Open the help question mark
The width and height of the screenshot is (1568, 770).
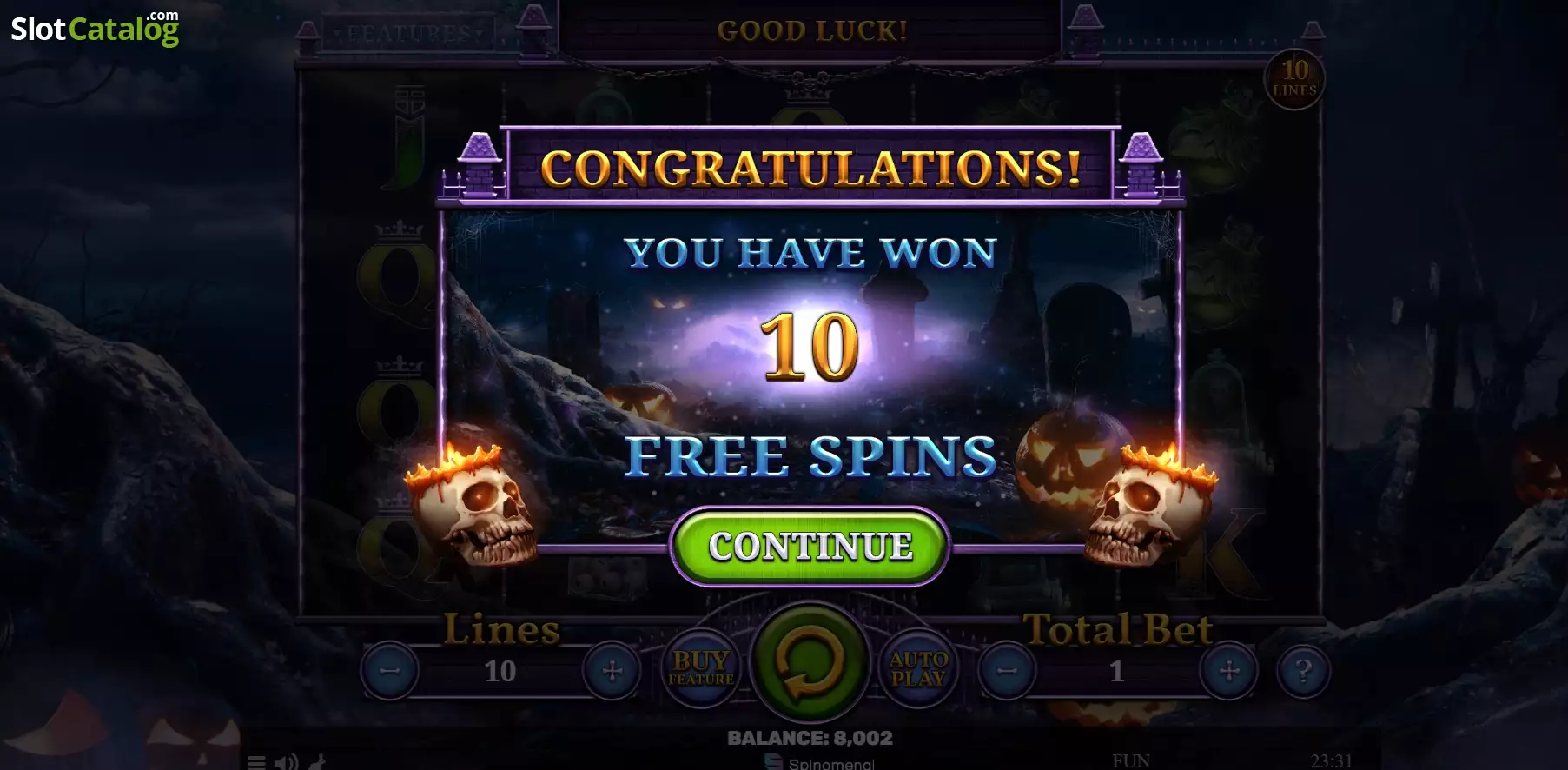(1303, 671)
